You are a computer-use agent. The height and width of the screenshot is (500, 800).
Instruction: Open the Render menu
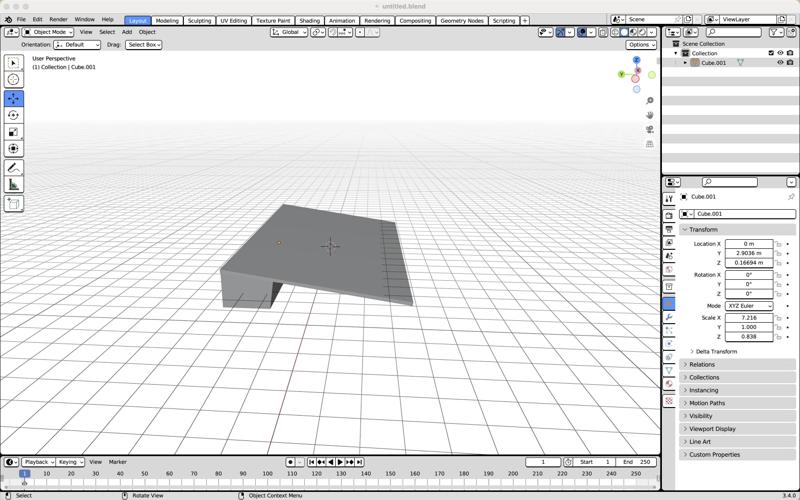(58, 19)
